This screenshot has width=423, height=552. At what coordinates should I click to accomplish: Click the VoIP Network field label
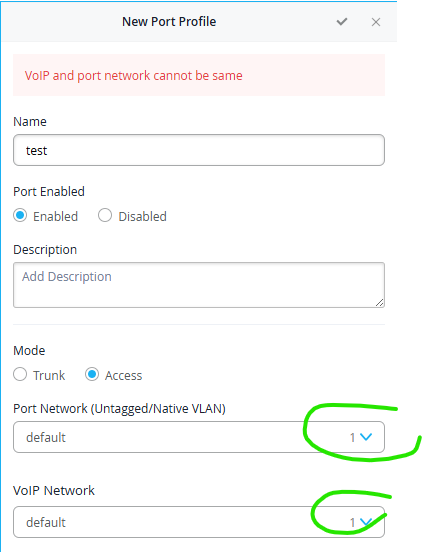[x=54, y=490]
